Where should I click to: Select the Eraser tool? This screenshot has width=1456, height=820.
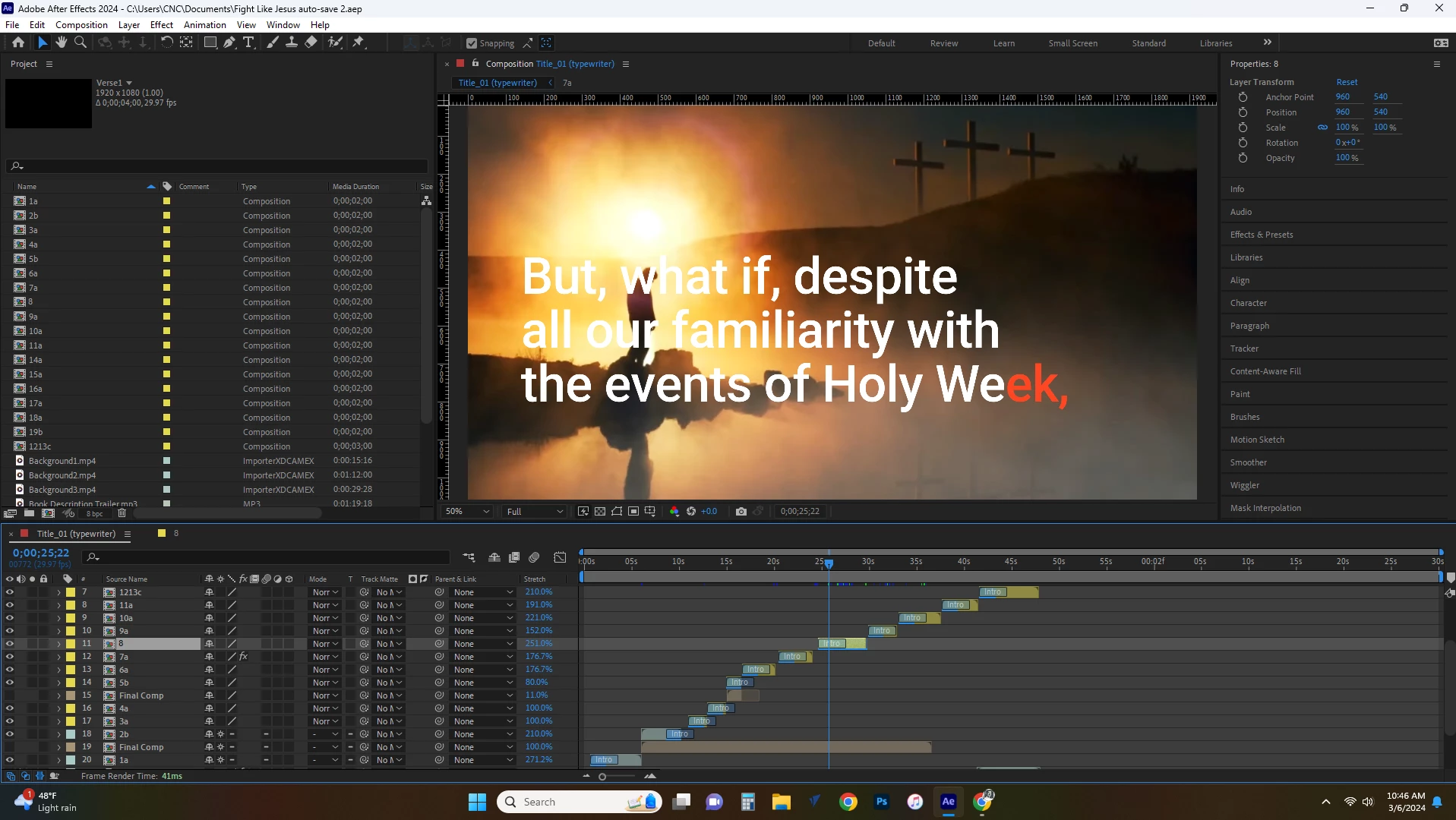[x=311, y=43]
